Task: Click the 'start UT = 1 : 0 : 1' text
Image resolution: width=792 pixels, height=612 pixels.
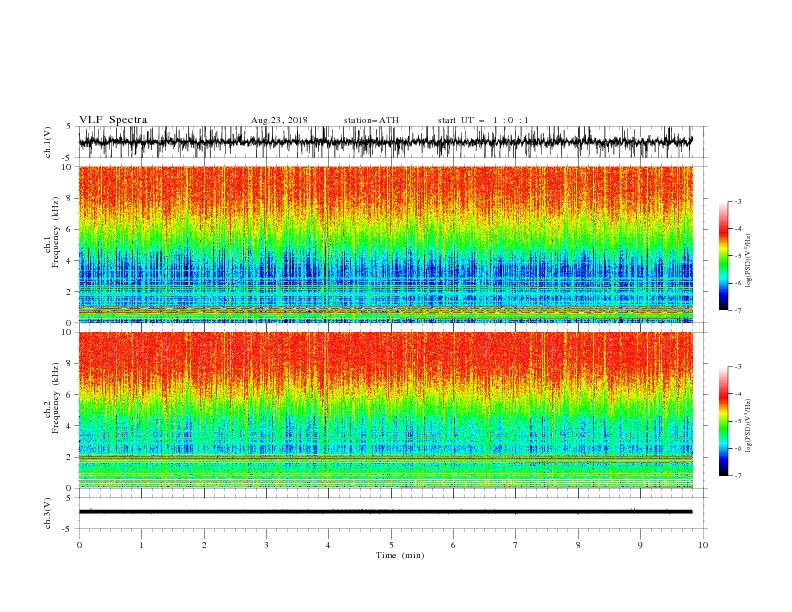Action: coord(483,120)
